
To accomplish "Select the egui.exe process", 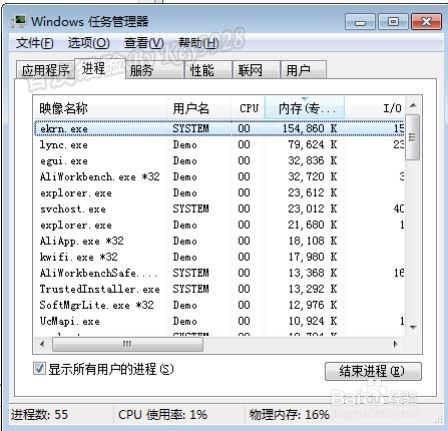I will [x=219, y=161].
